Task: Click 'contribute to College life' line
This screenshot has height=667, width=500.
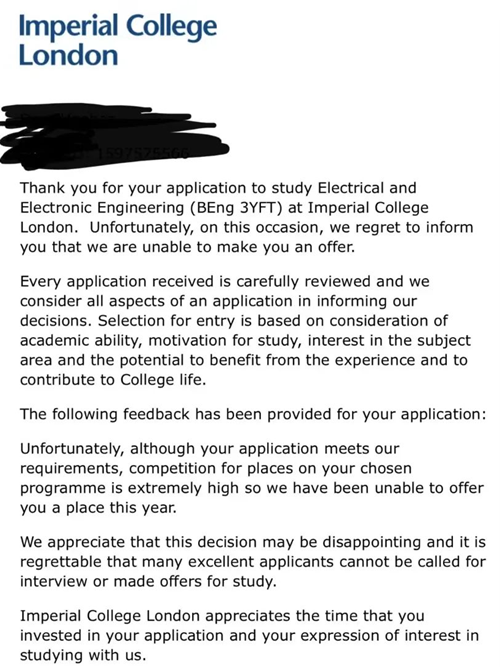Action: pos(113,380)
